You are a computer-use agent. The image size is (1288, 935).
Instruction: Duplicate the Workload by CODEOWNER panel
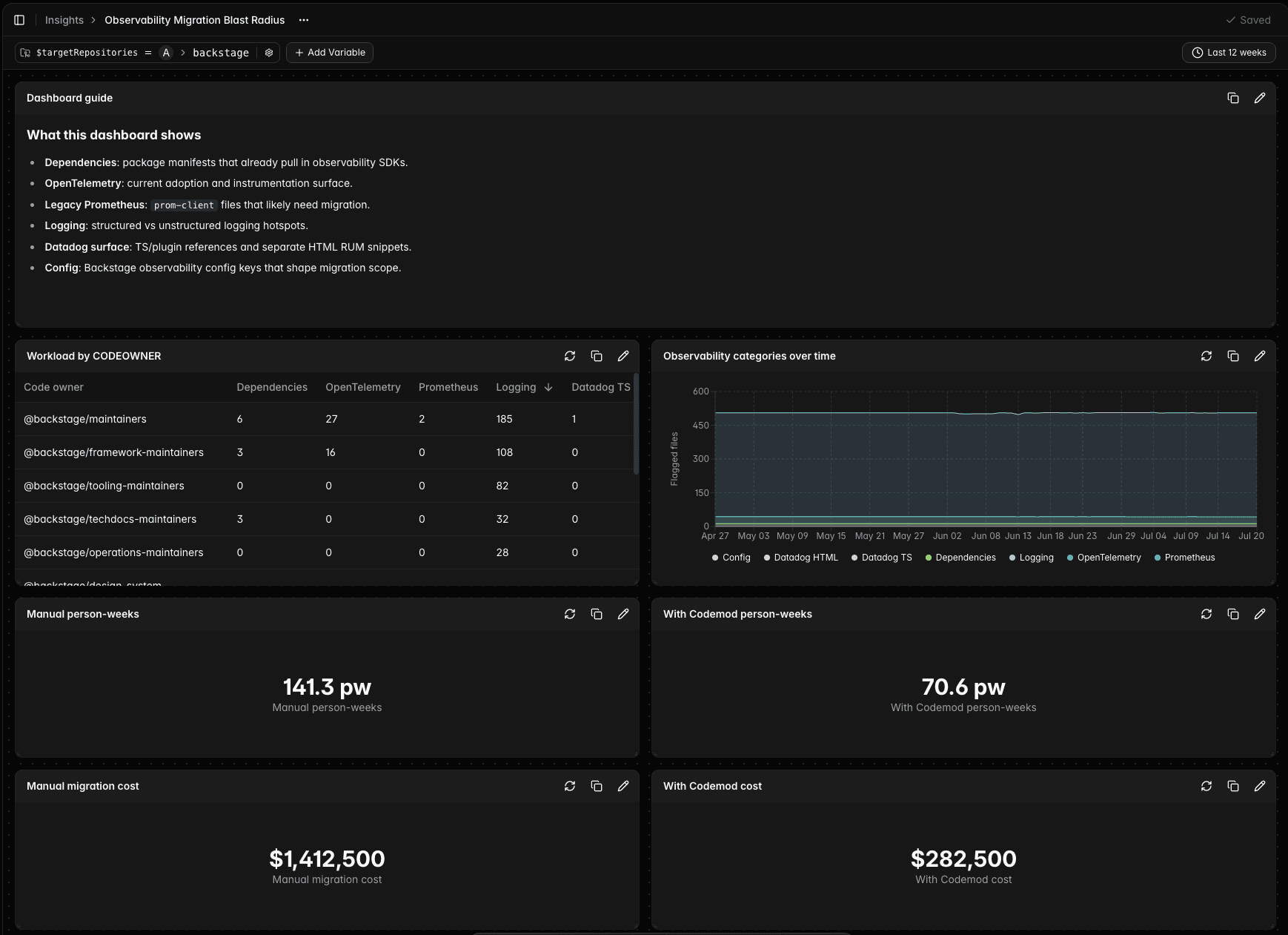coord(597,356)
